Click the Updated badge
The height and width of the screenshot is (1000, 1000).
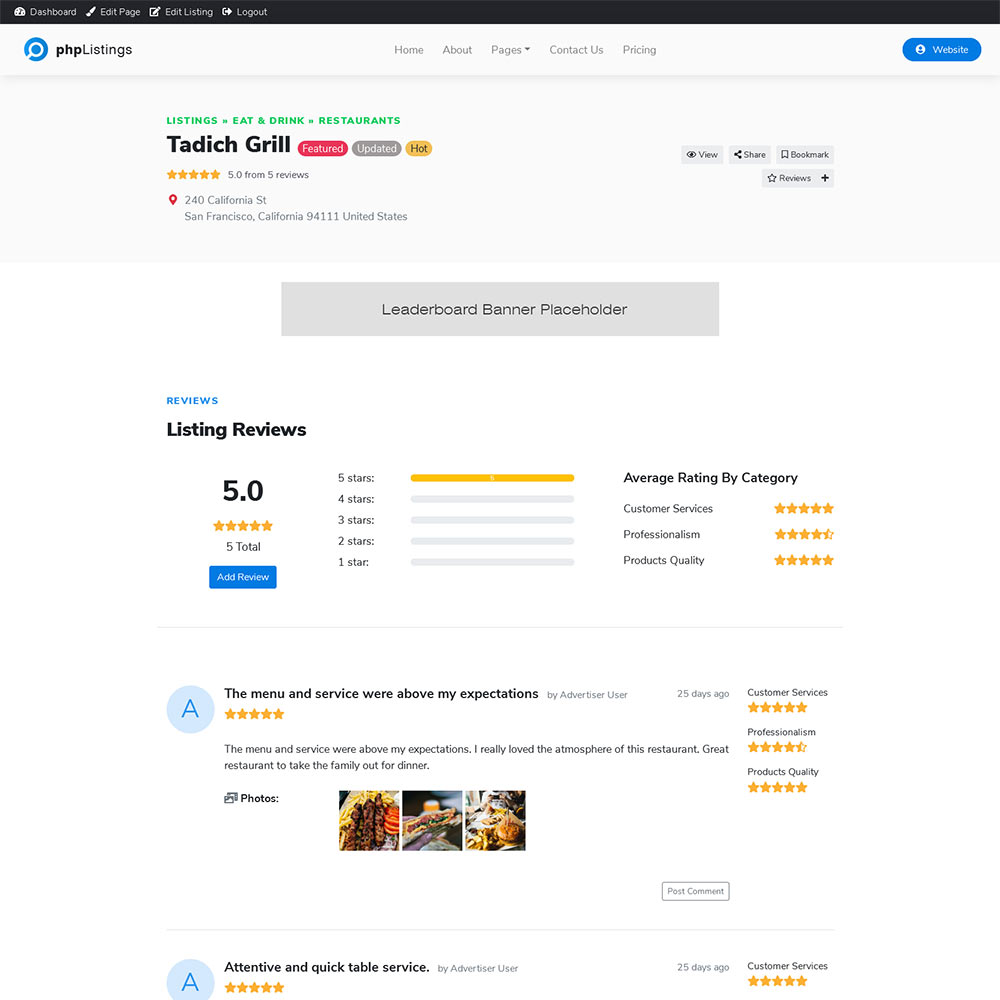point(376,149)
